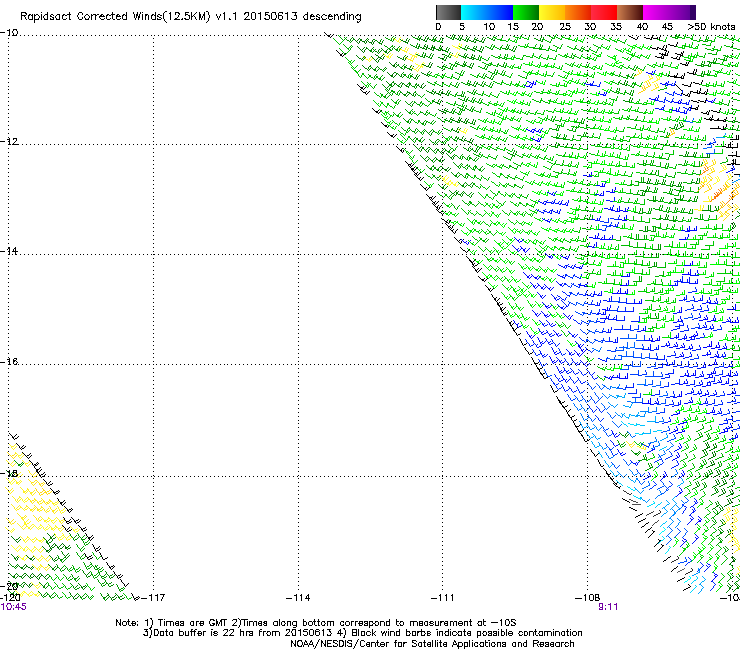Screen dimensions: 740x650
Task: Click legend tick label '40'
Action: coord(642,27)
